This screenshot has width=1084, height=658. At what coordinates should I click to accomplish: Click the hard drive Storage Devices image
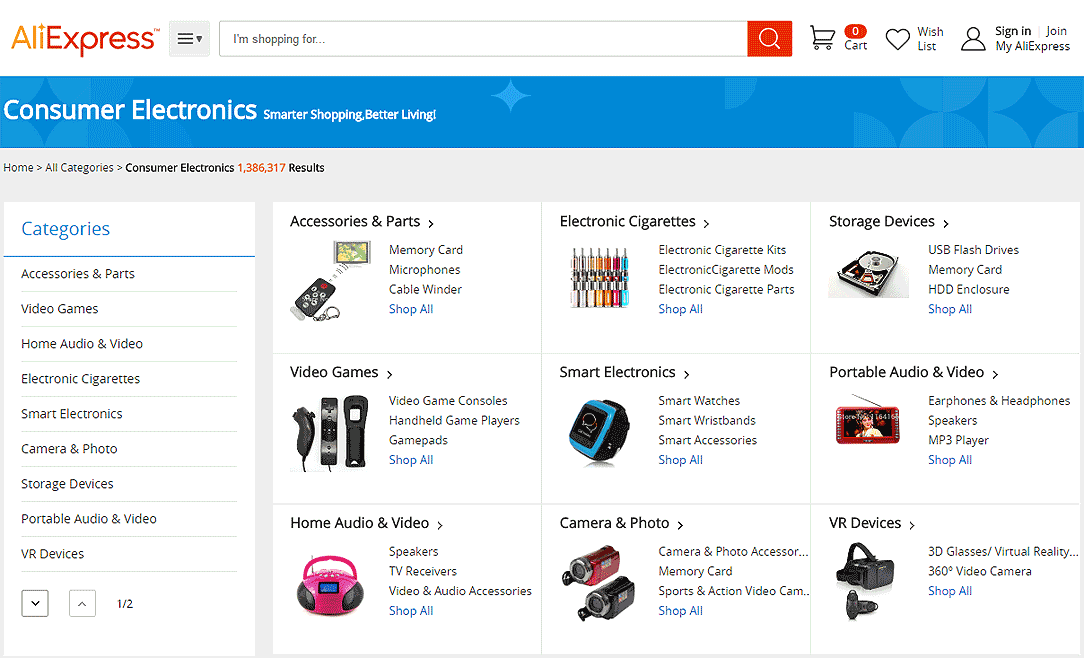pyautogui.click(x=869, y=274)
